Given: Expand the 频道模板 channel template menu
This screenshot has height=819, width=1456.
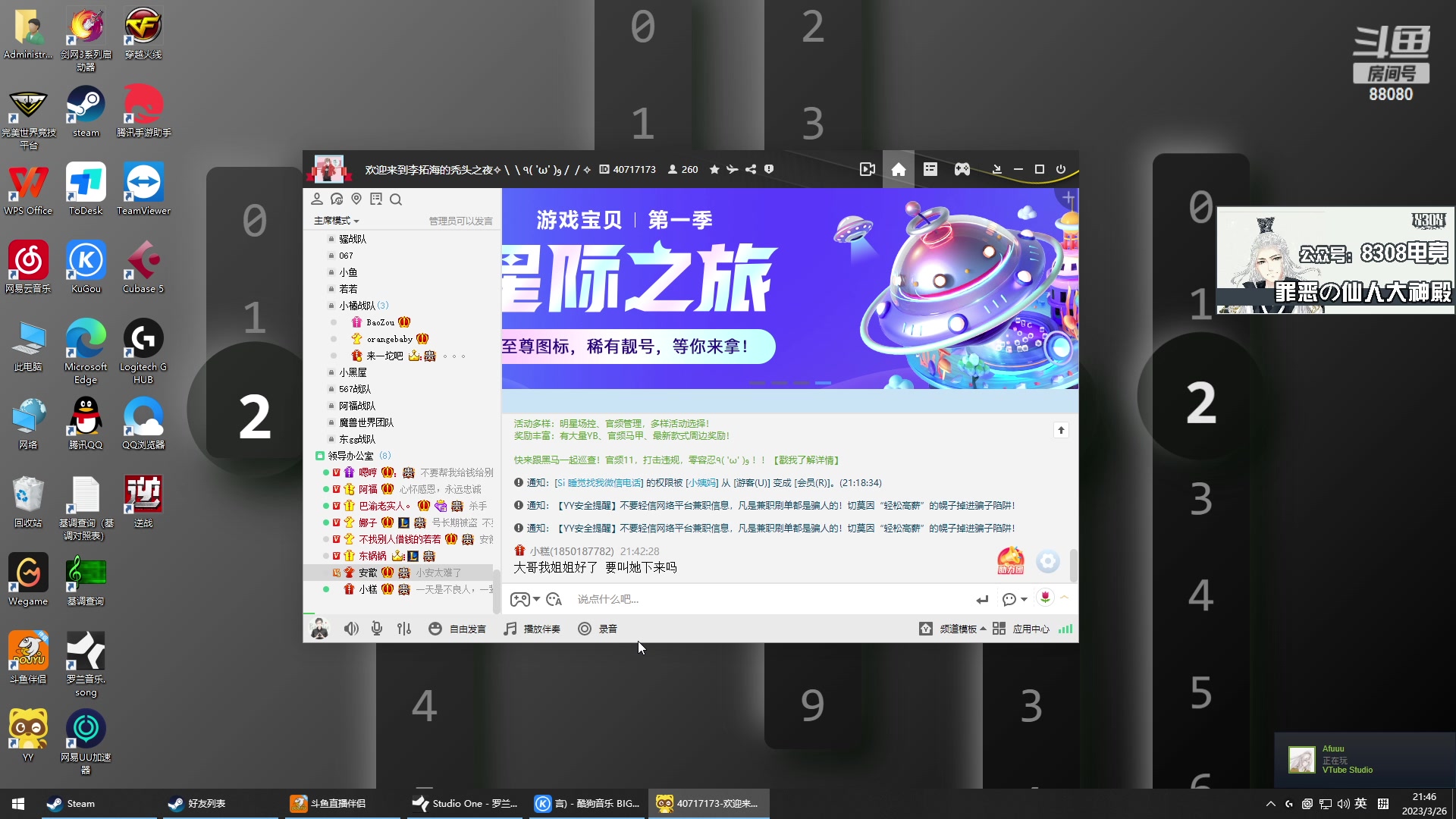Looking at the screenshot, I should 959,629.
